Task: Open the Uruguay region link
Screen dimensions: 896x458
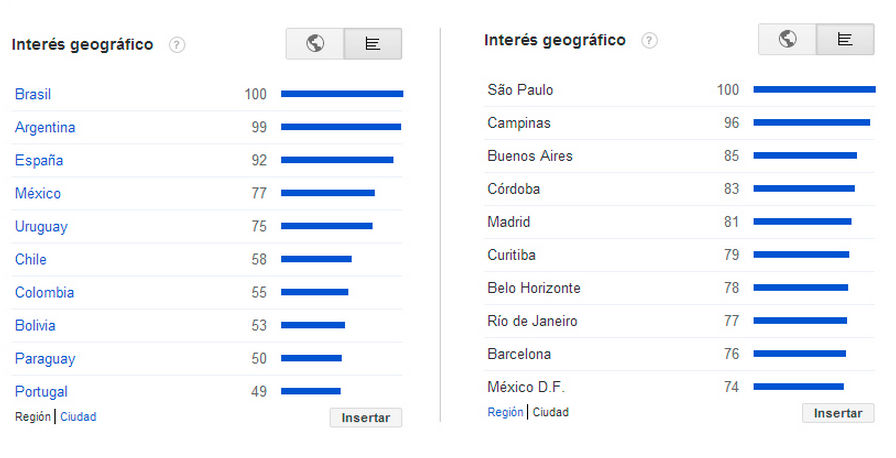Action: pyautogui.click(x=41, y=226)
